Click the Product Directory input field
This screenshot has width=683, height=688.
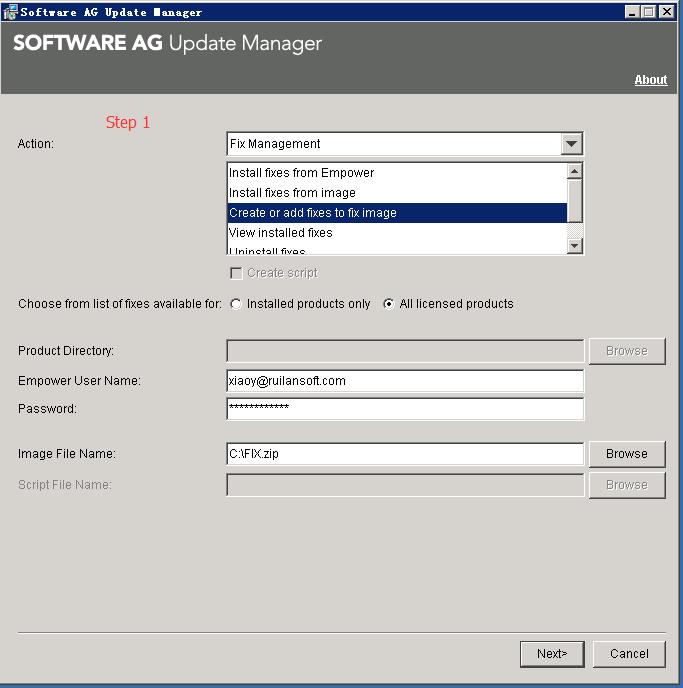tap(405, 351)
